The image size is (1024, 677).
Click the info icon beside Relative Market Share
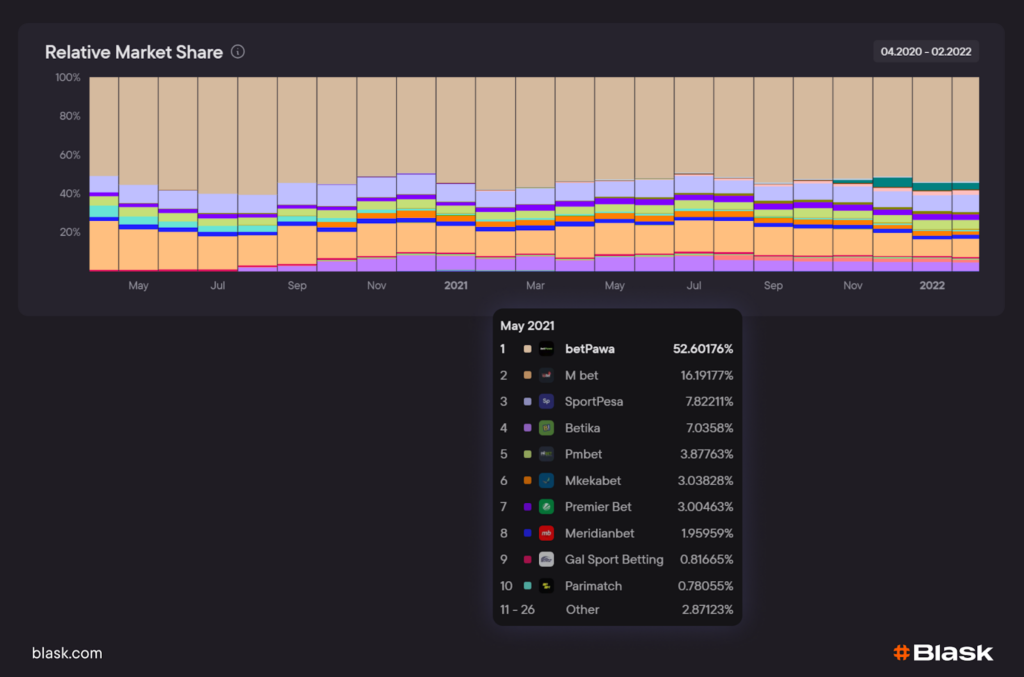pyautogui.click(x=238, y=52)
